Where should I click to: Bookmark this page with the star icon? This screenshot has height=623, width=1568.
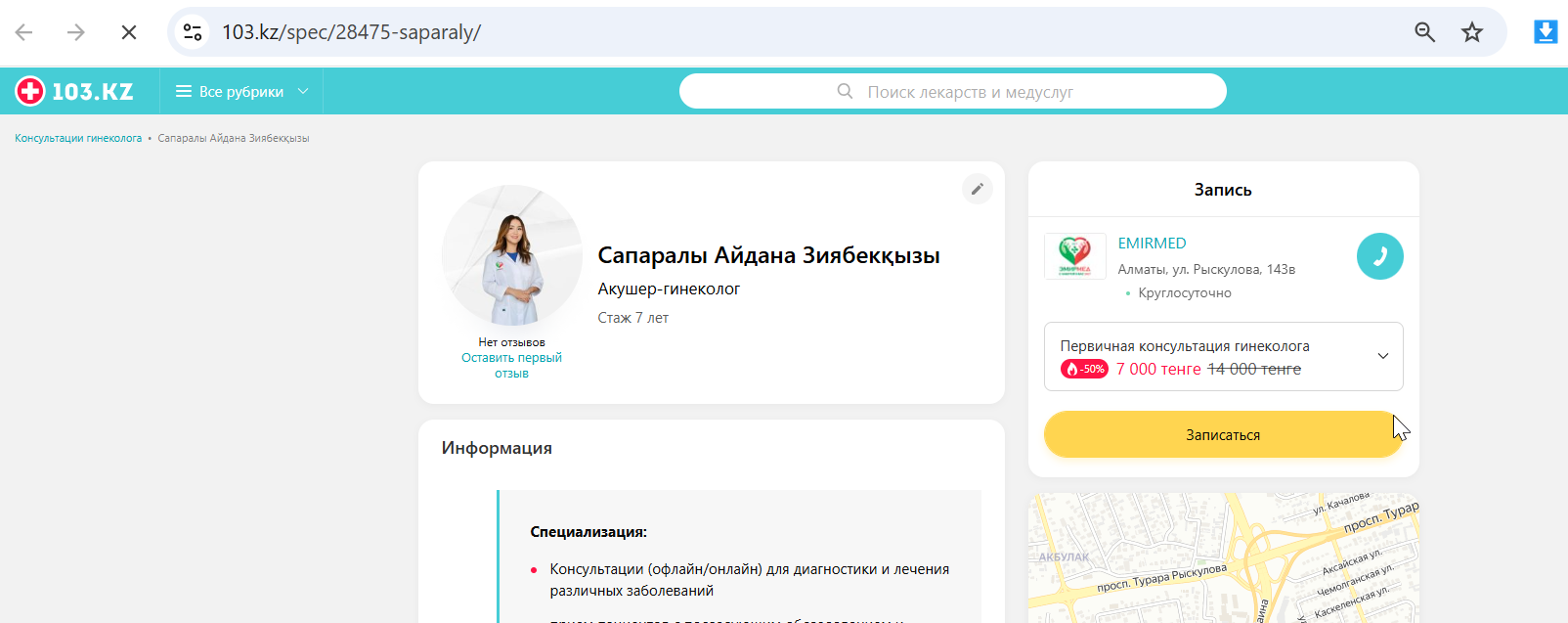coord(1472,32)
